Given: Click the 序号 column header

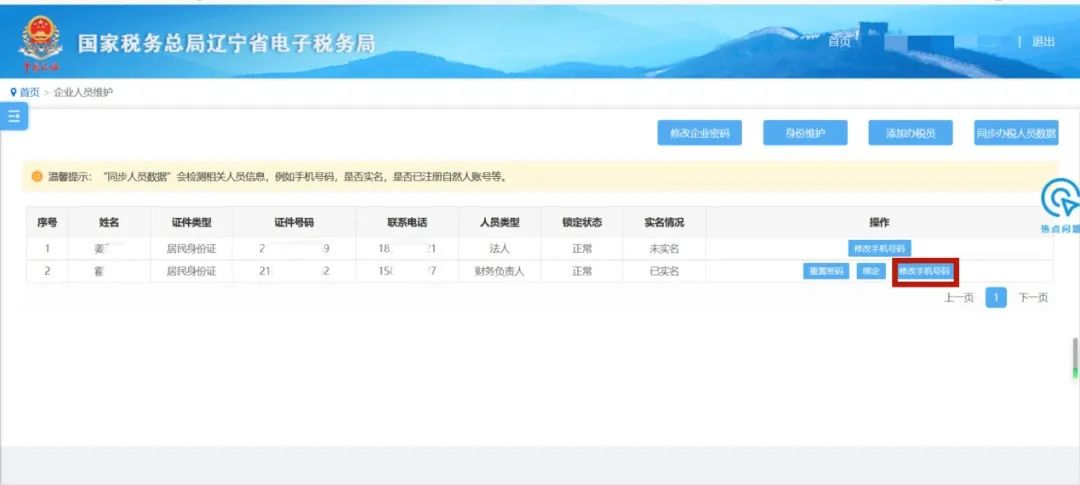Looking at the screenshot, I should [47, 223].
